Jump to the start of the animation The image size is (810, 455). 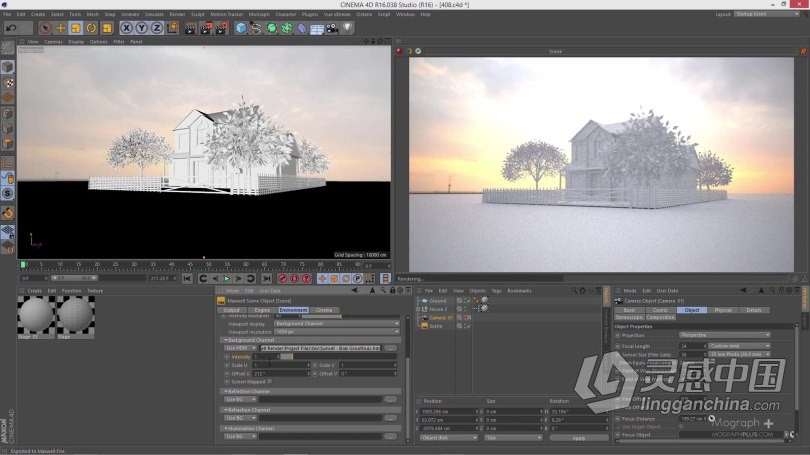click(187, 279)
